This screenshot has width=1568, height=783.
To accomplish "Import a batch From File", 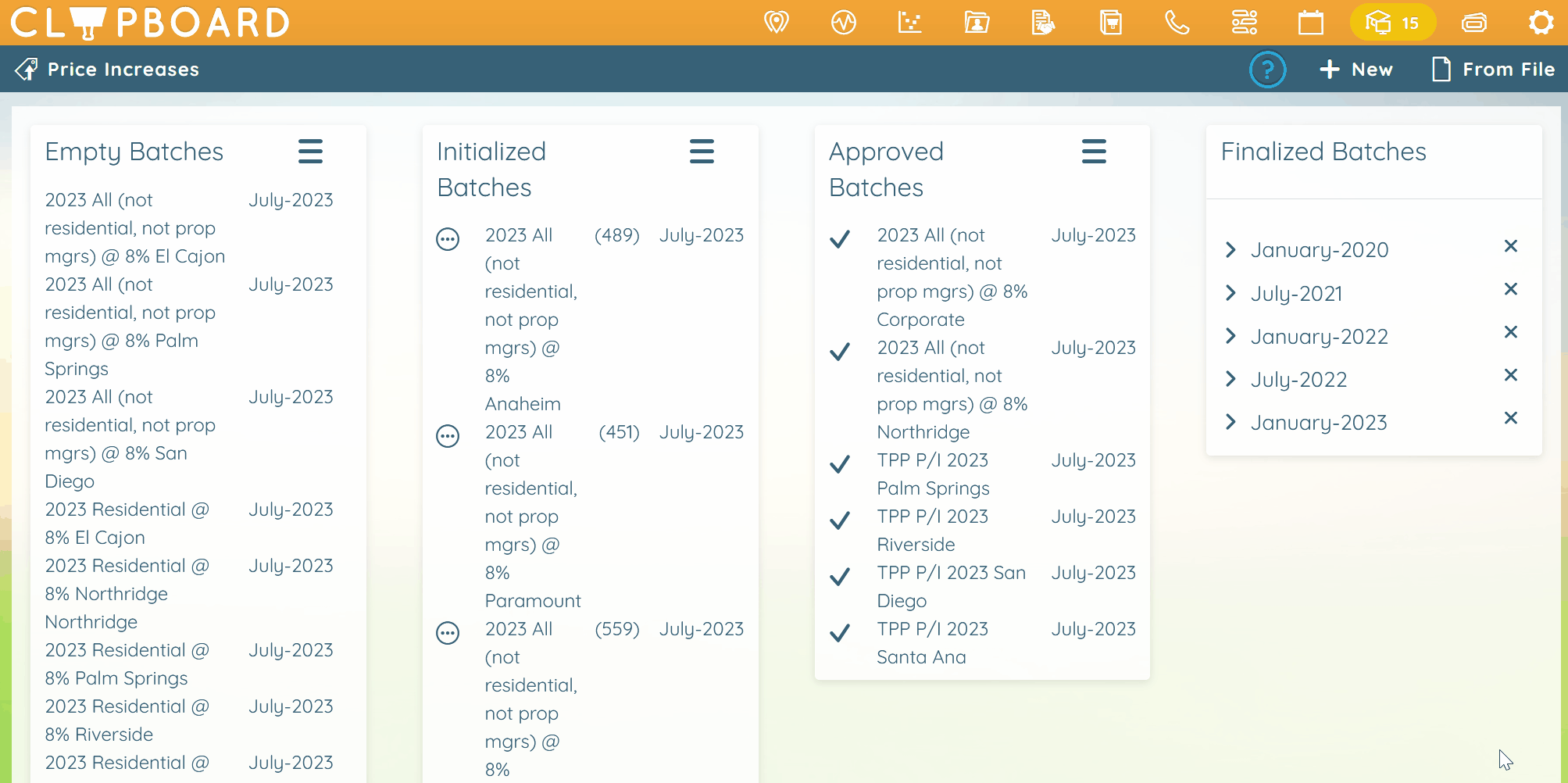I will (1493, 70).
